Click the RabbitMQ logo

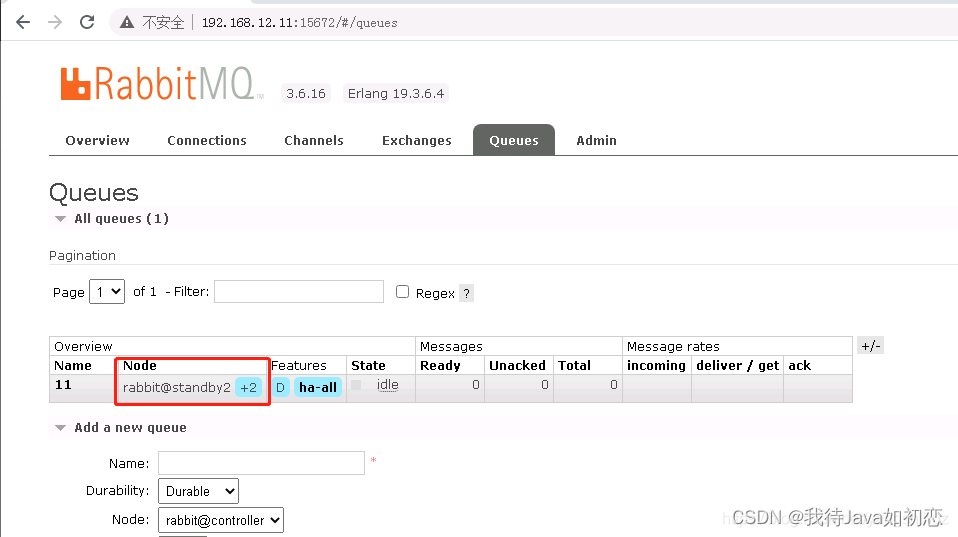(162, 84)
